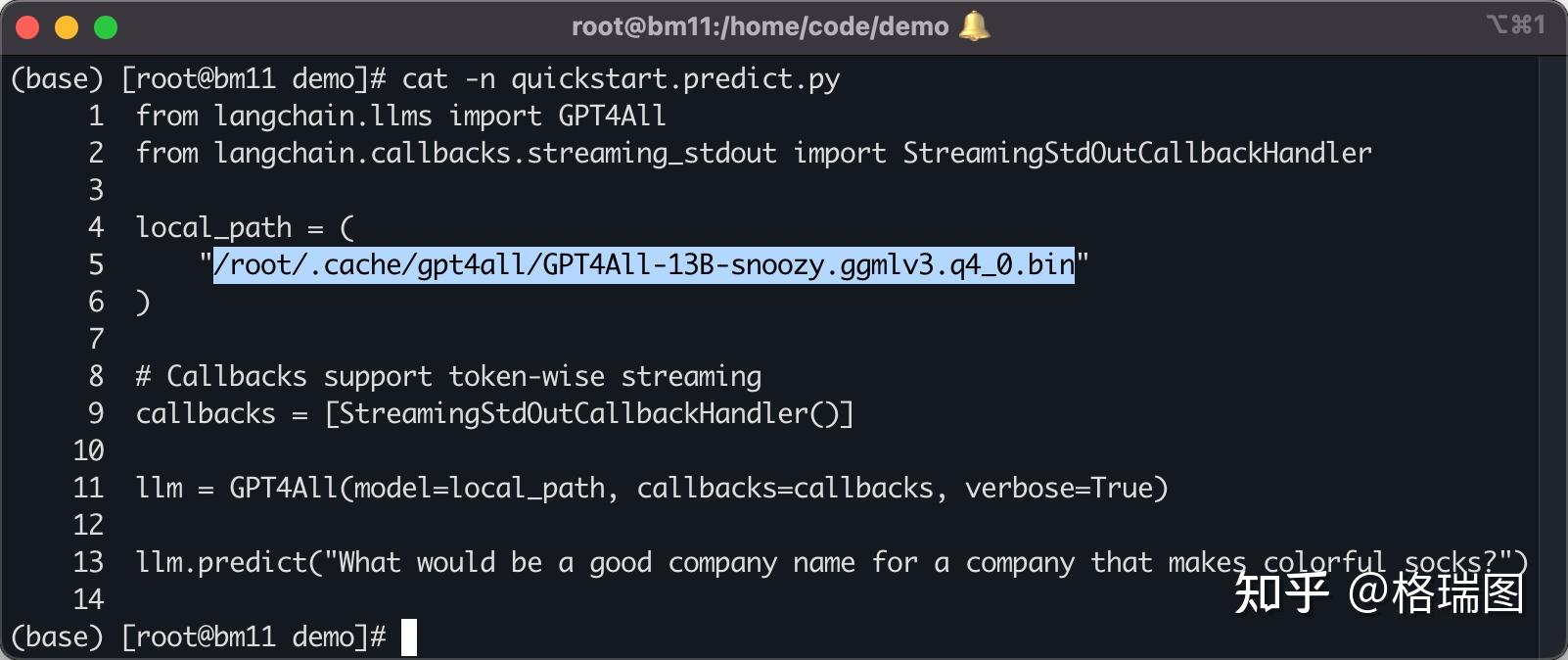The width and height of the screenshot is (1568, 660).
Task: Click the red close window button
Action: click(x=27, y=27)
